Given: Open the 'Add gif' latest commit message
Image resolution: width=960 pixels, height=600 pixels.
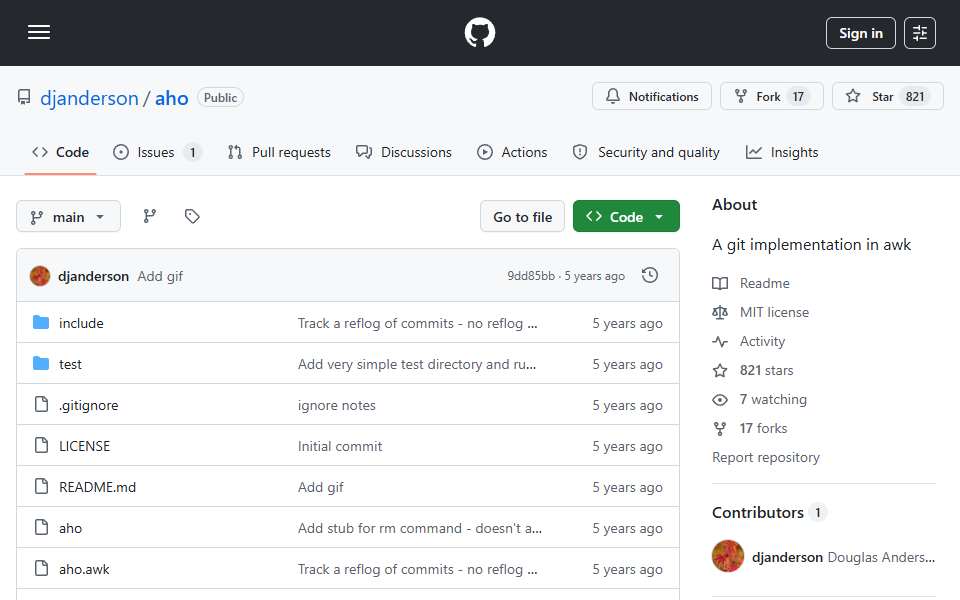Looking at the screenshot, I should click(160, 276).
